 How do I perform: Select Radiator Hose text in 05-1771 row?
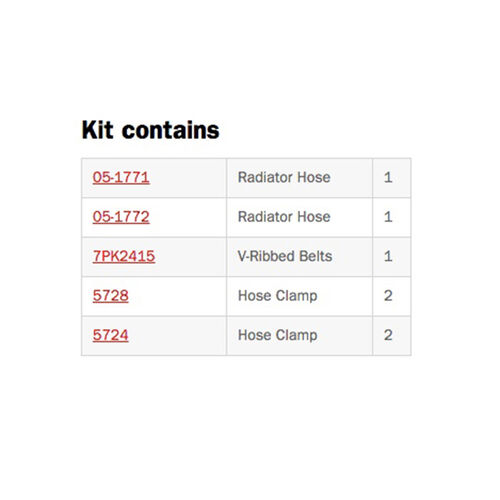click(x=284, y=177)
